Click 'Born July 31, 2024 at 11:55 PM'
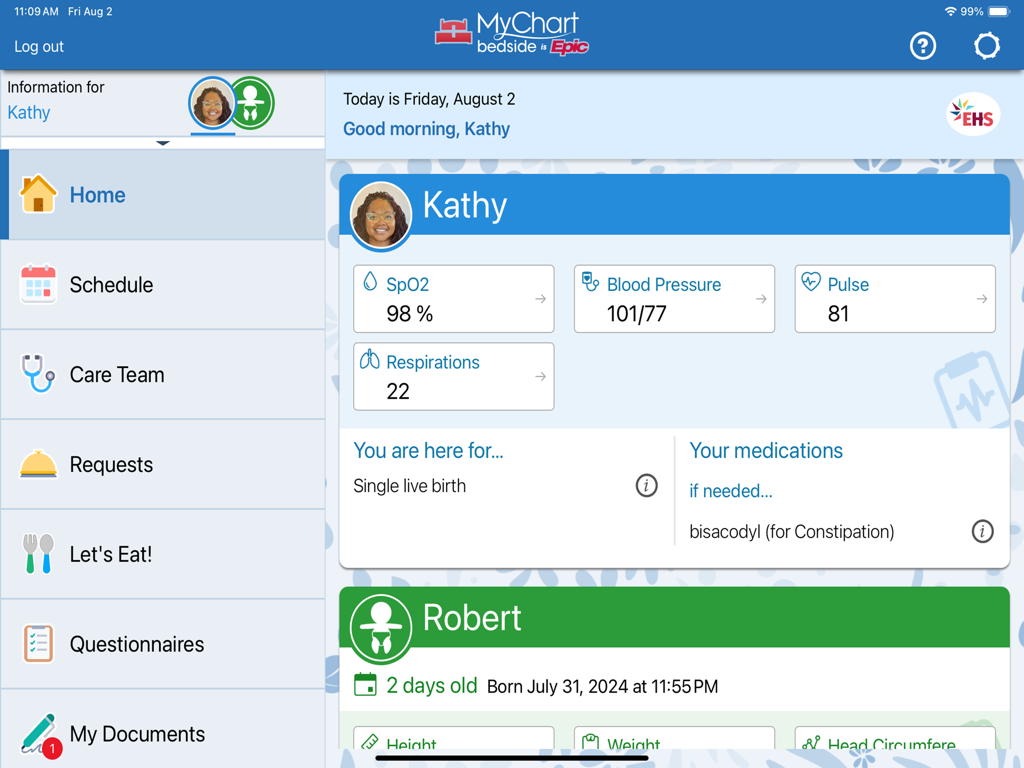 click(x=603, y=686)
